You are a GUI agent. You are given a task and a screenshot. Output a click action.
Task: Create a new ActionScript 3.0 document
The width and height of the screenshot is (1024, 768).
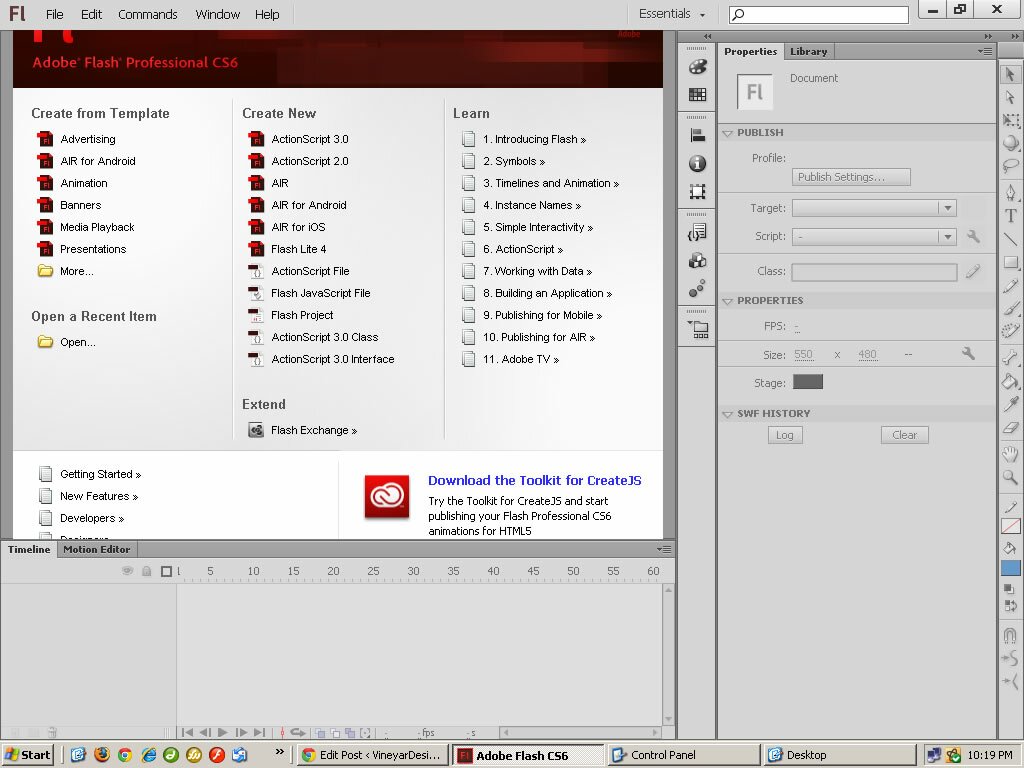click(310, 139)
